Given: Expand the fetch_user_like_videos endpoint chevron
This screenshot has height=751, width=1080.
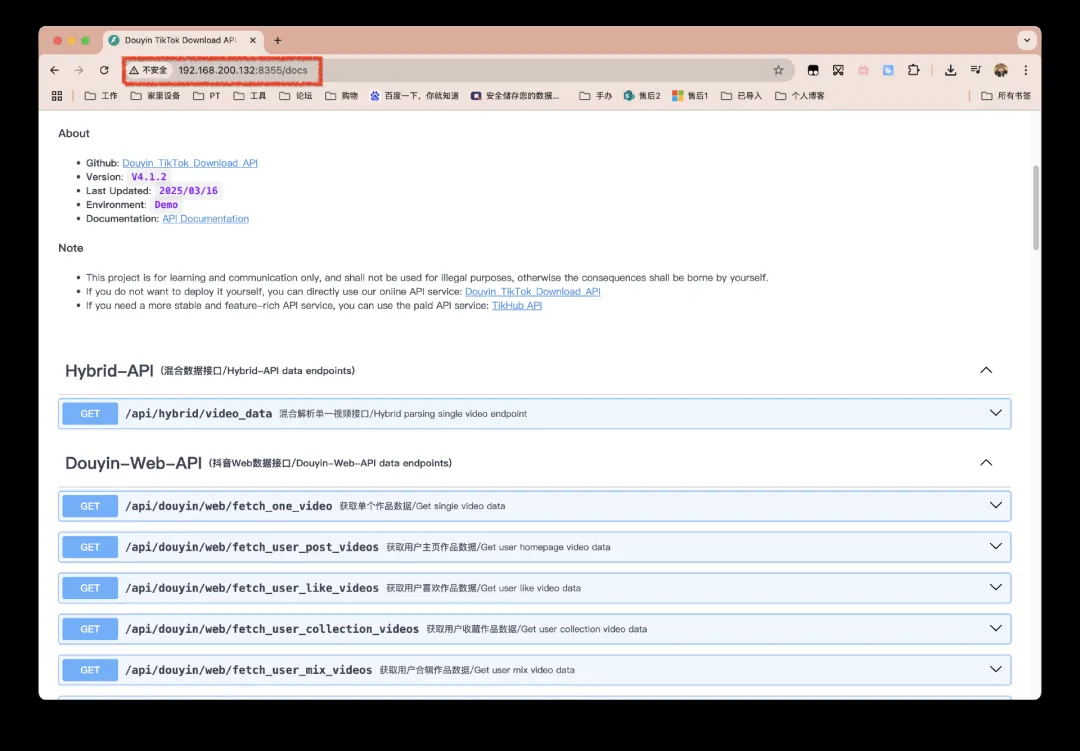Looking at the screenshot, I should (995, 588).
